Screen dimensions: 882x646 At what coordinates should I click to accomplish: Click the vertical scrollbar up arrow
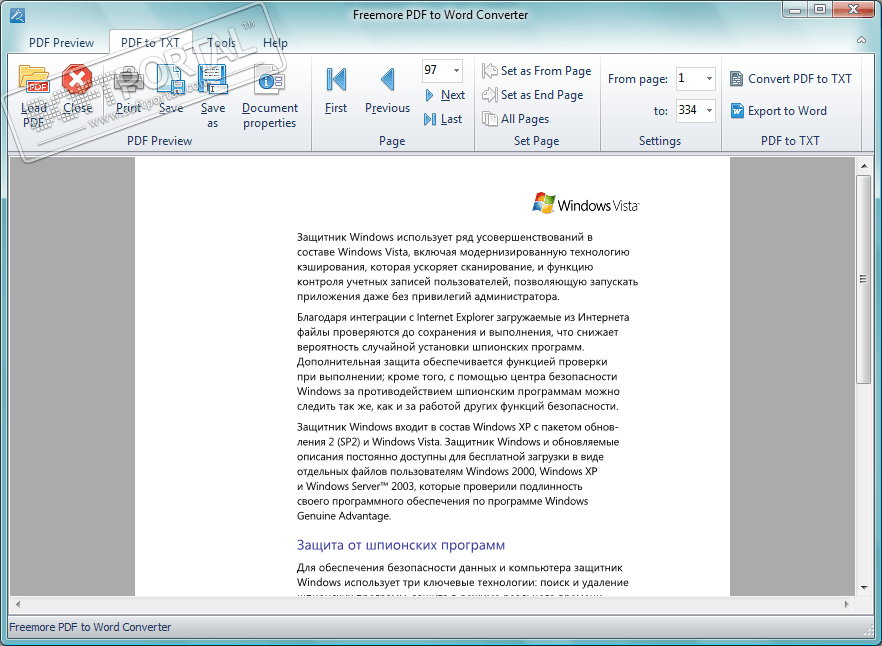pos(863,165)
